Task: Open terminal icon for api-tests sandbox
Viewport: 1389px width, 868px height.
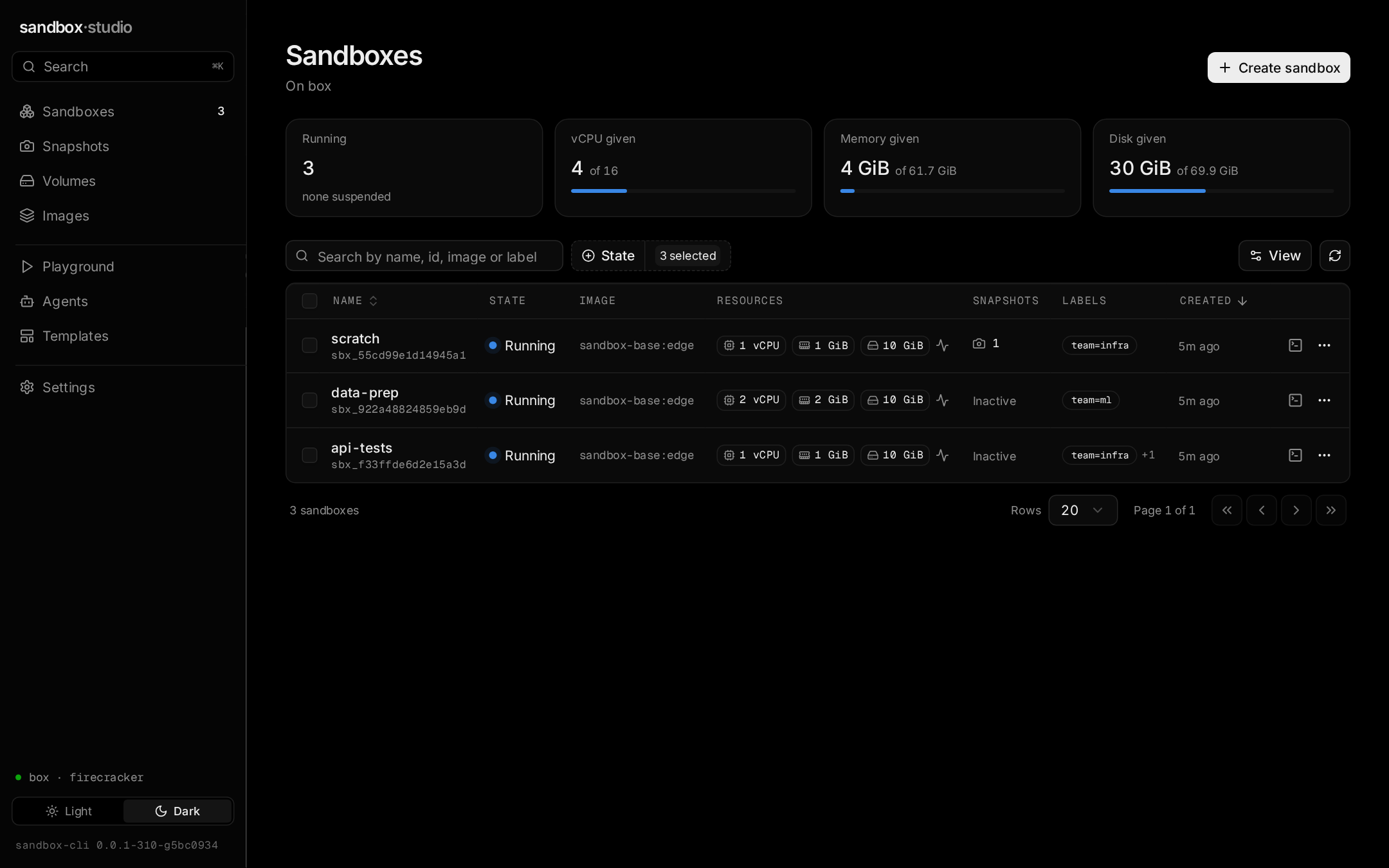Action: click(x=1295, y=455)
